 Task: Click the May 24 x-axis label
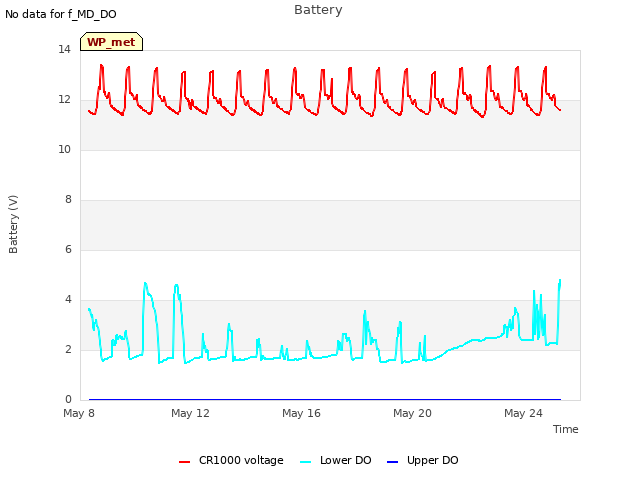tap(523, 413)
